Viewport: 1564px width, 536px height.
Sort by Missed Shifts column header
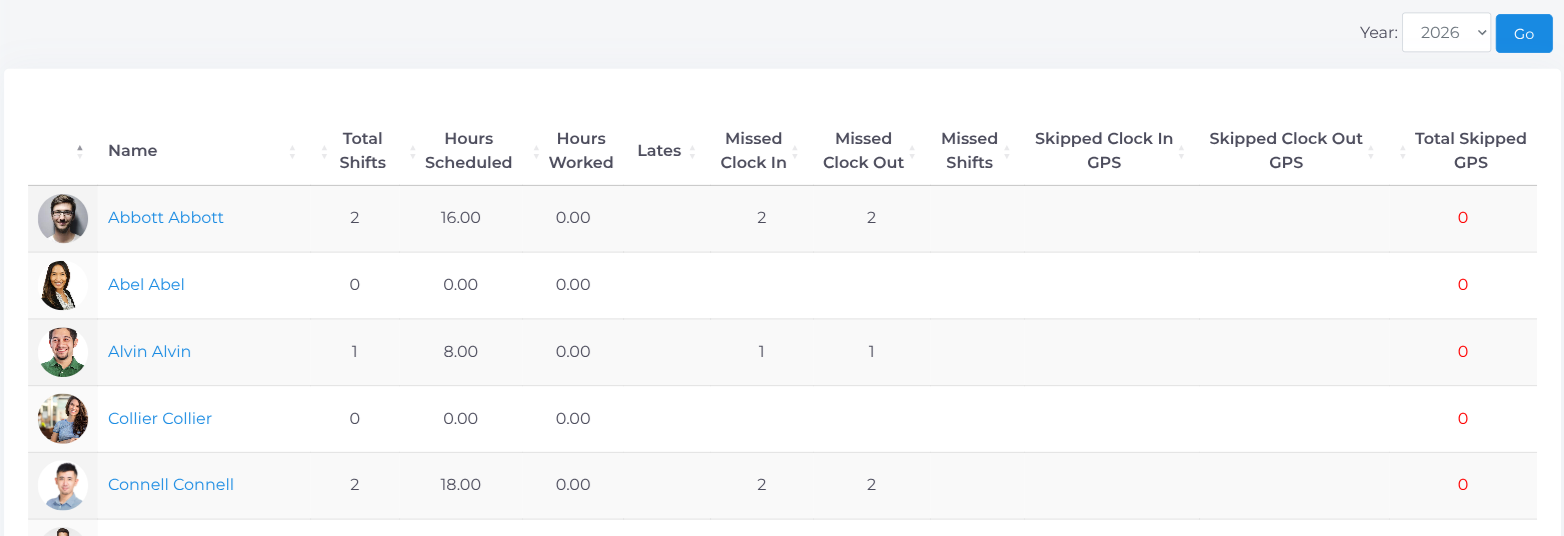(x=969, y=150)
